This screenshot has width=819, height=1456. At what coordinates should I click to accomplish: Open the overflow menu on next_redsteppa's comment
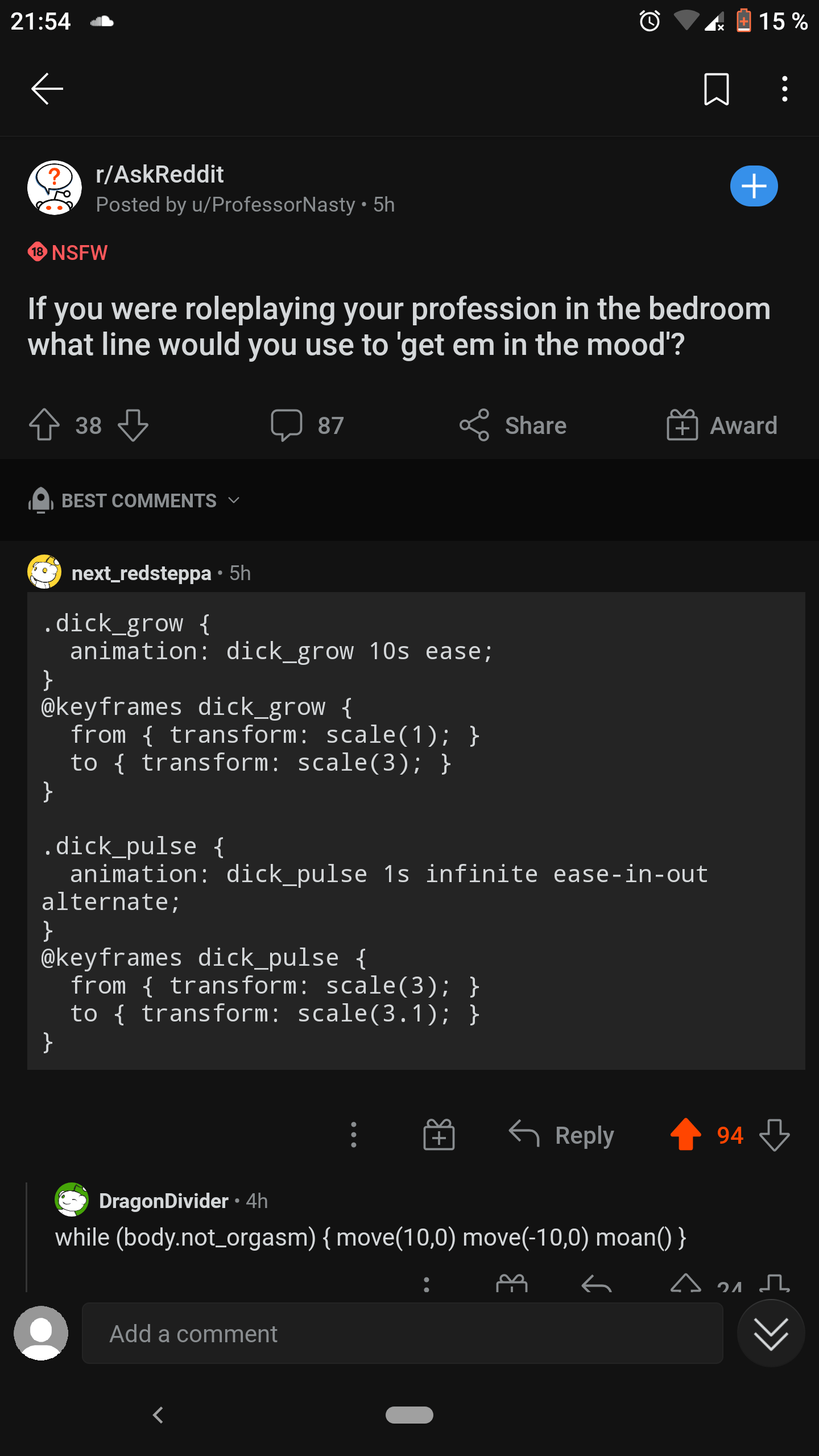(x=353, y=1135)
